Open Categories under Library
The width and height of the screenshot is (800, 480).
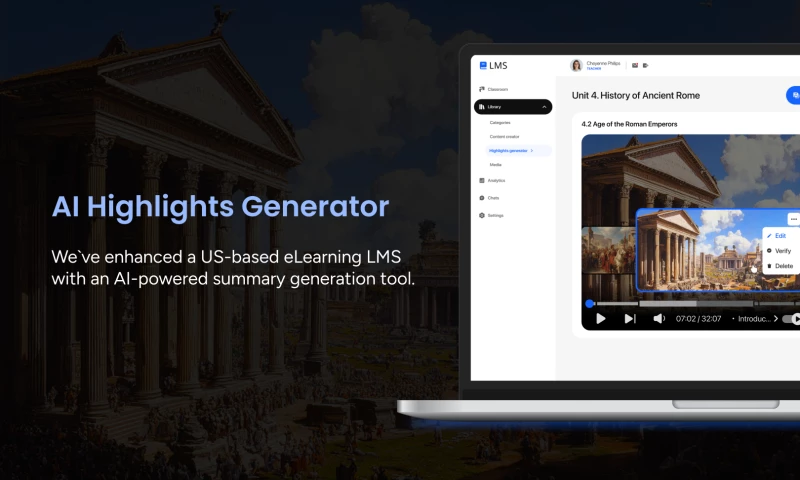pos(500,122)
